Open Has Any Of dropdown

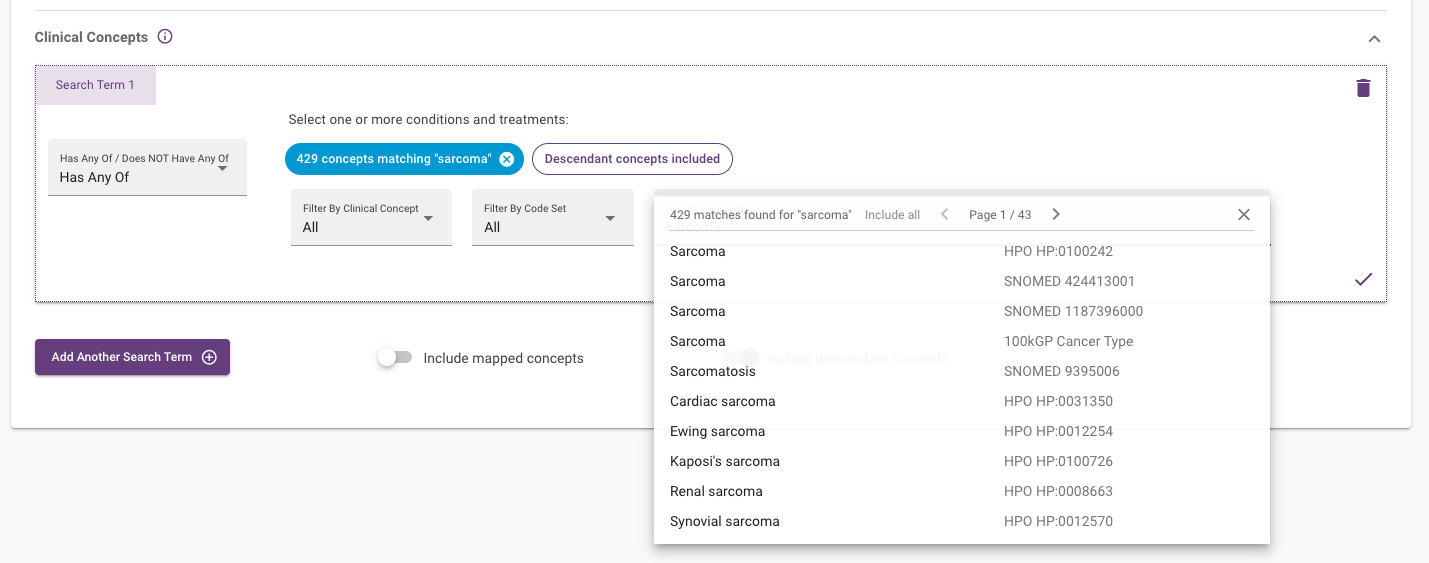pyautogui.click(x=147, y=168)
